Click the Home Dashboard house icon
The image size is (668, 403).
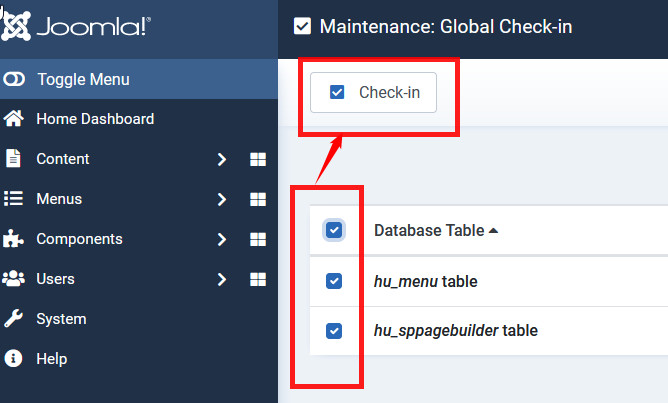(14, 119)
